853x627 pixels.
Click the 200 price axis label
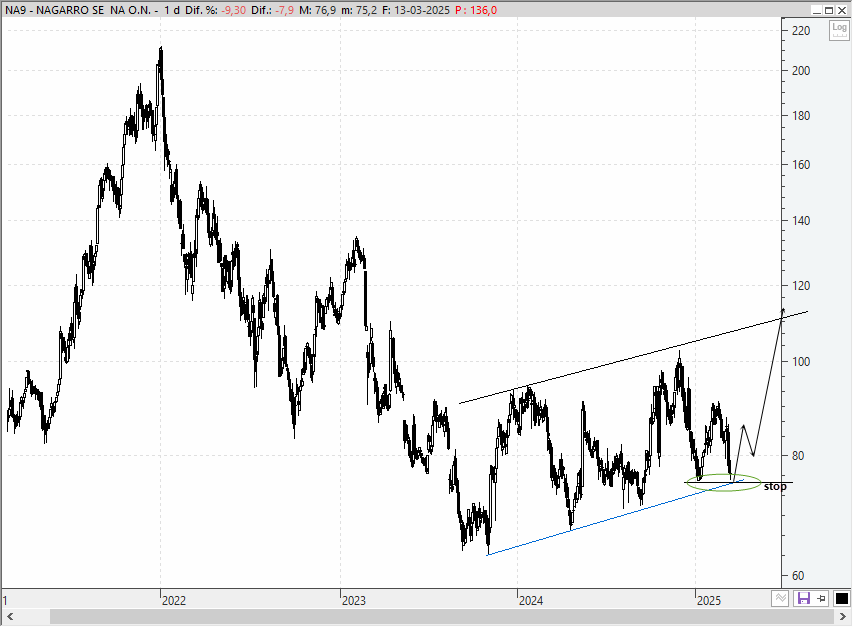(x=801, y=71)
